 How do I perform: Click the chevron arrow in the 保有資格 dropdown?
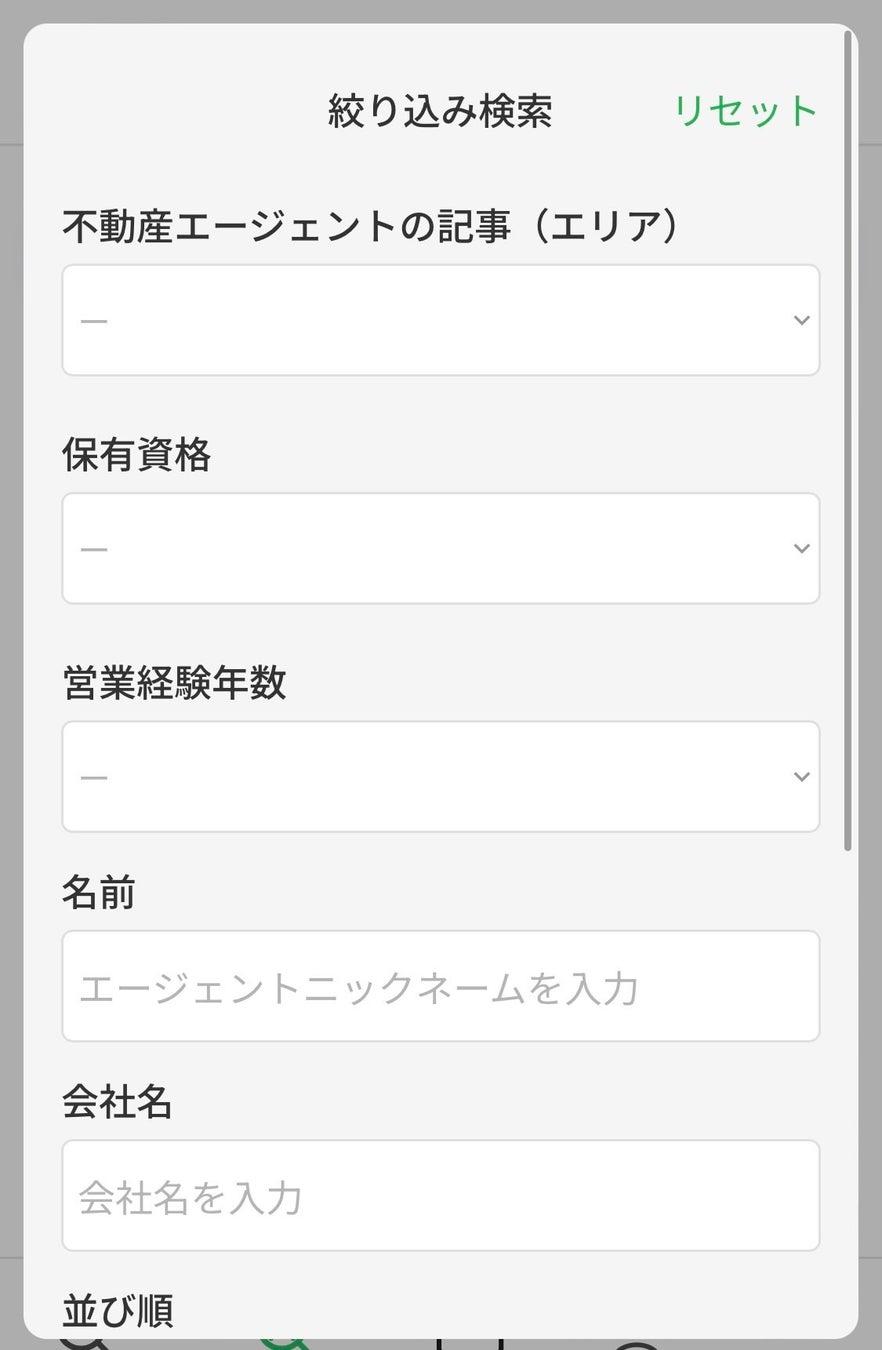click(801, 548)
